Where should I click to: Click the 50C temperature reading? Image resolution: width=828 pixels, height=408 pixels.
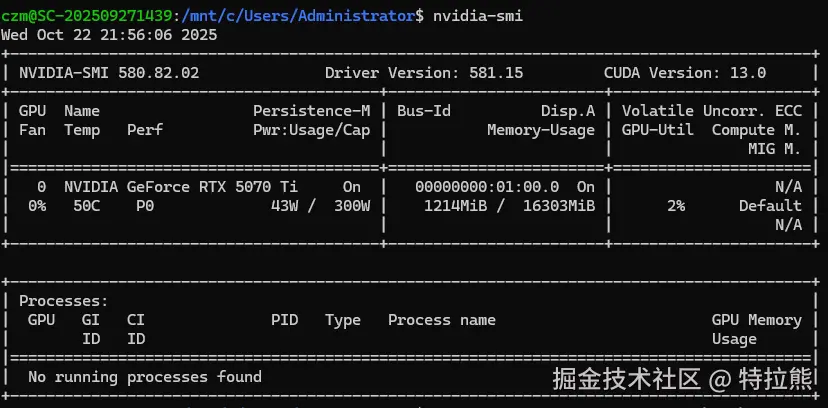[x=81, y=206]
